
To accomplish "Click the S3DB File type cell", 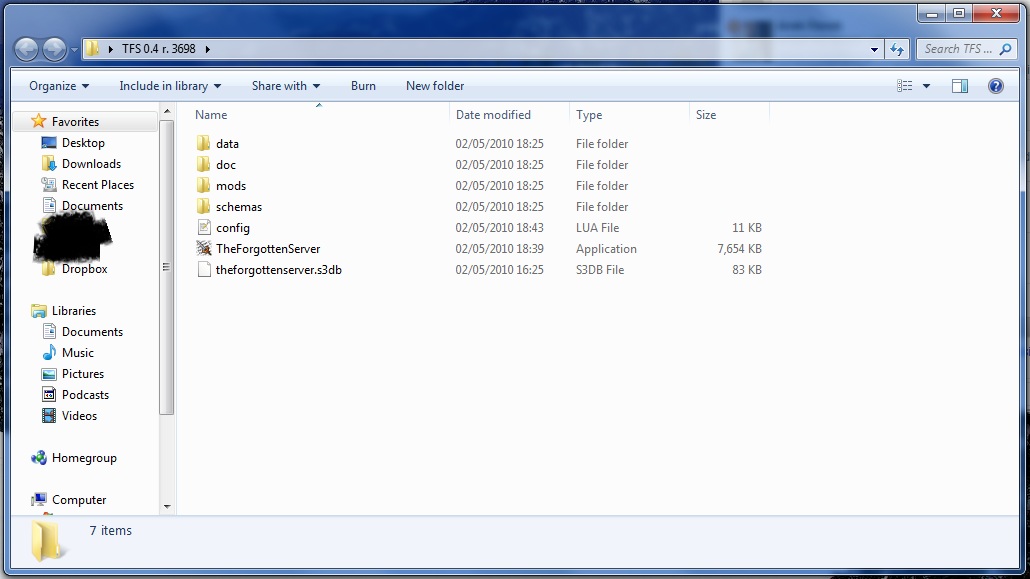I will coord(600,270).
